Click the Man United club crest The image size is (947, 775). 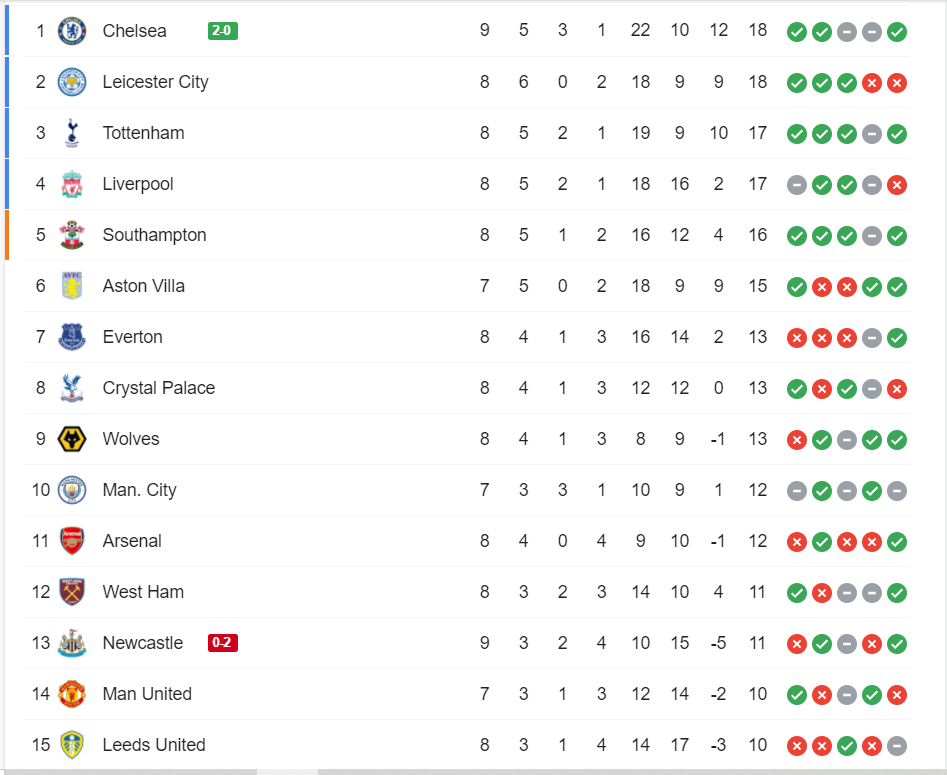[72, 694]
